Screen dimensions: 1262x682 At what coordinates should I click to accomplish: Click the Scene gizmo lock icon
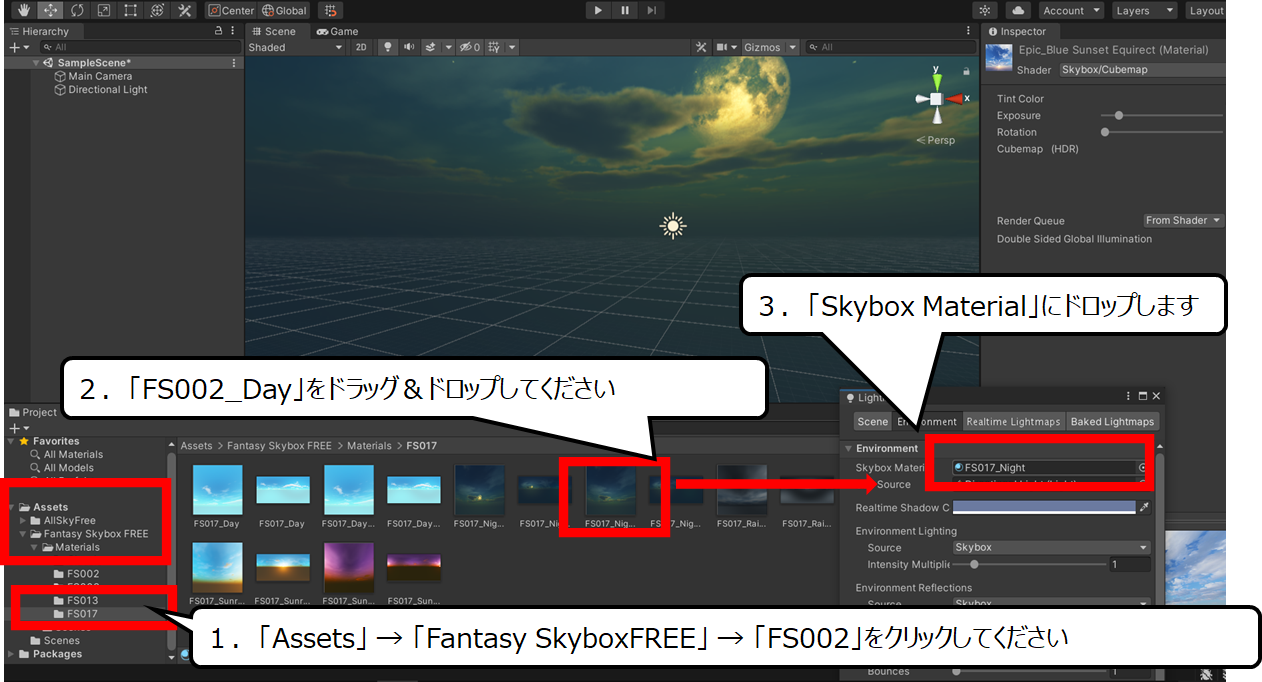click(x=966, y=71)
